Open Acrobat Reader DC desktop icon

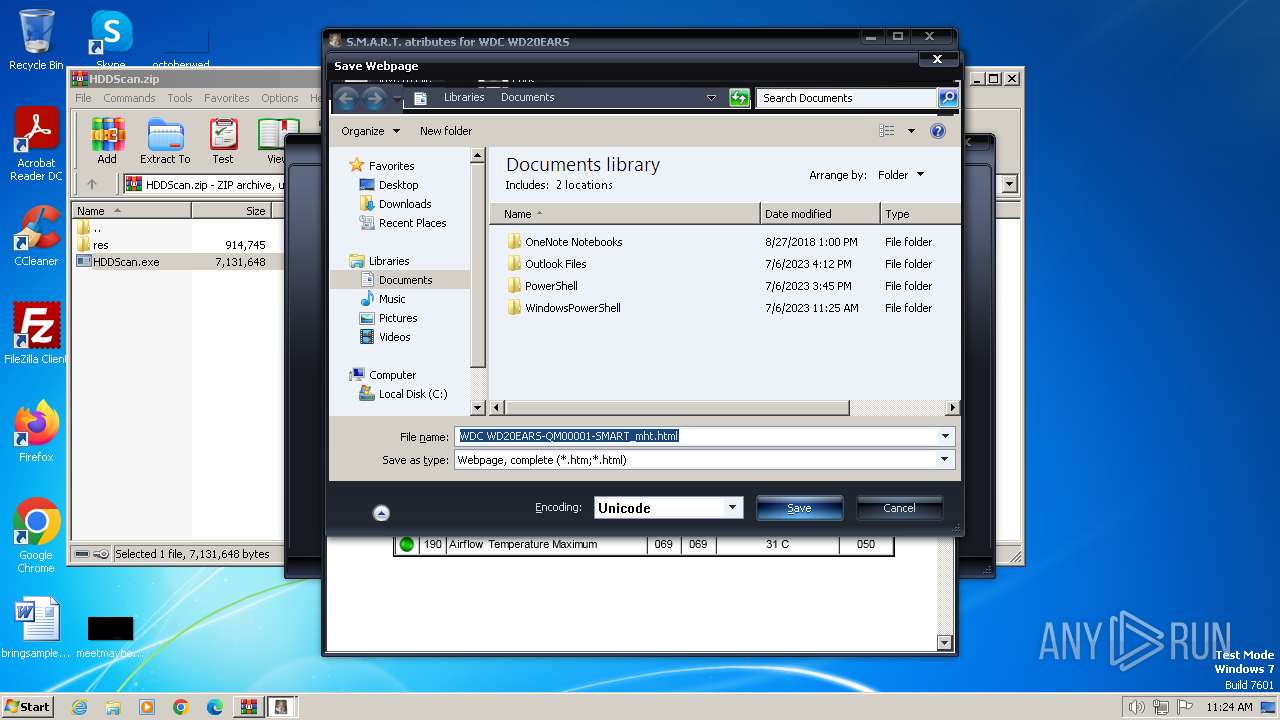coord(36,145)
